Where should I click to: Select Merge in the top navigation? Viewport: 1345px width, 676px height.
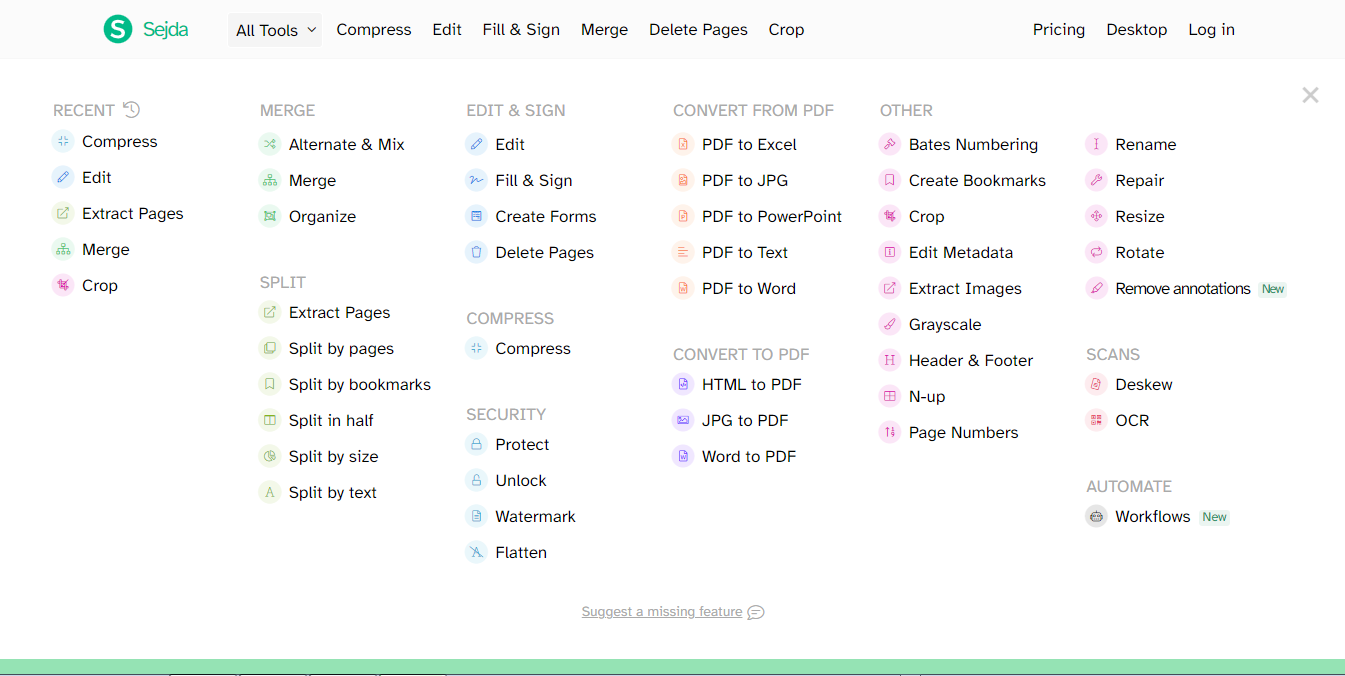click(x=604, y=30)
